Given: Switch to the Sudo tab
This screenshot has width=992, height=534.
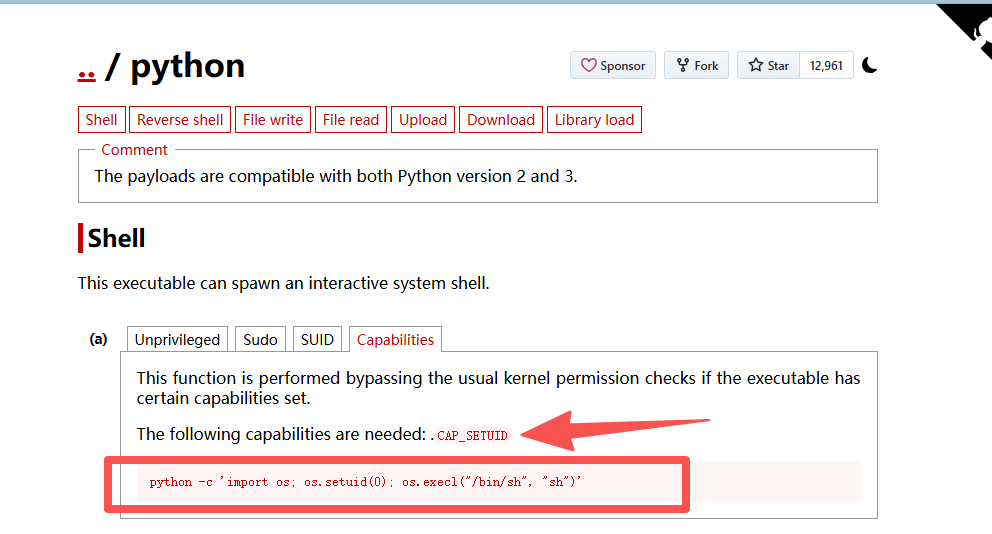Looking at the screenshot, I should [x=260, y=339].
